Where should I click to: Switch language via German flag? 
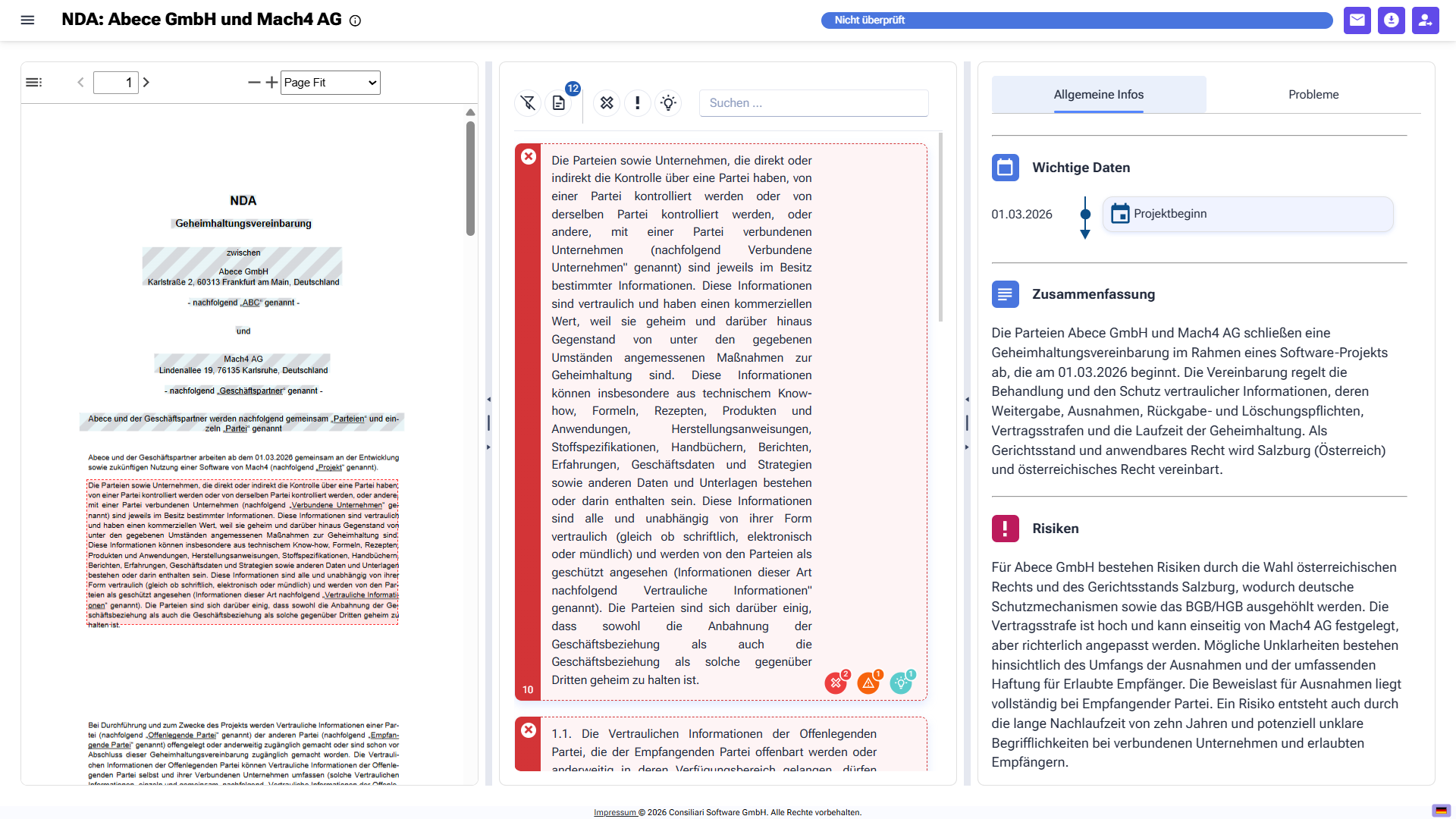(x=1441, y=810)
